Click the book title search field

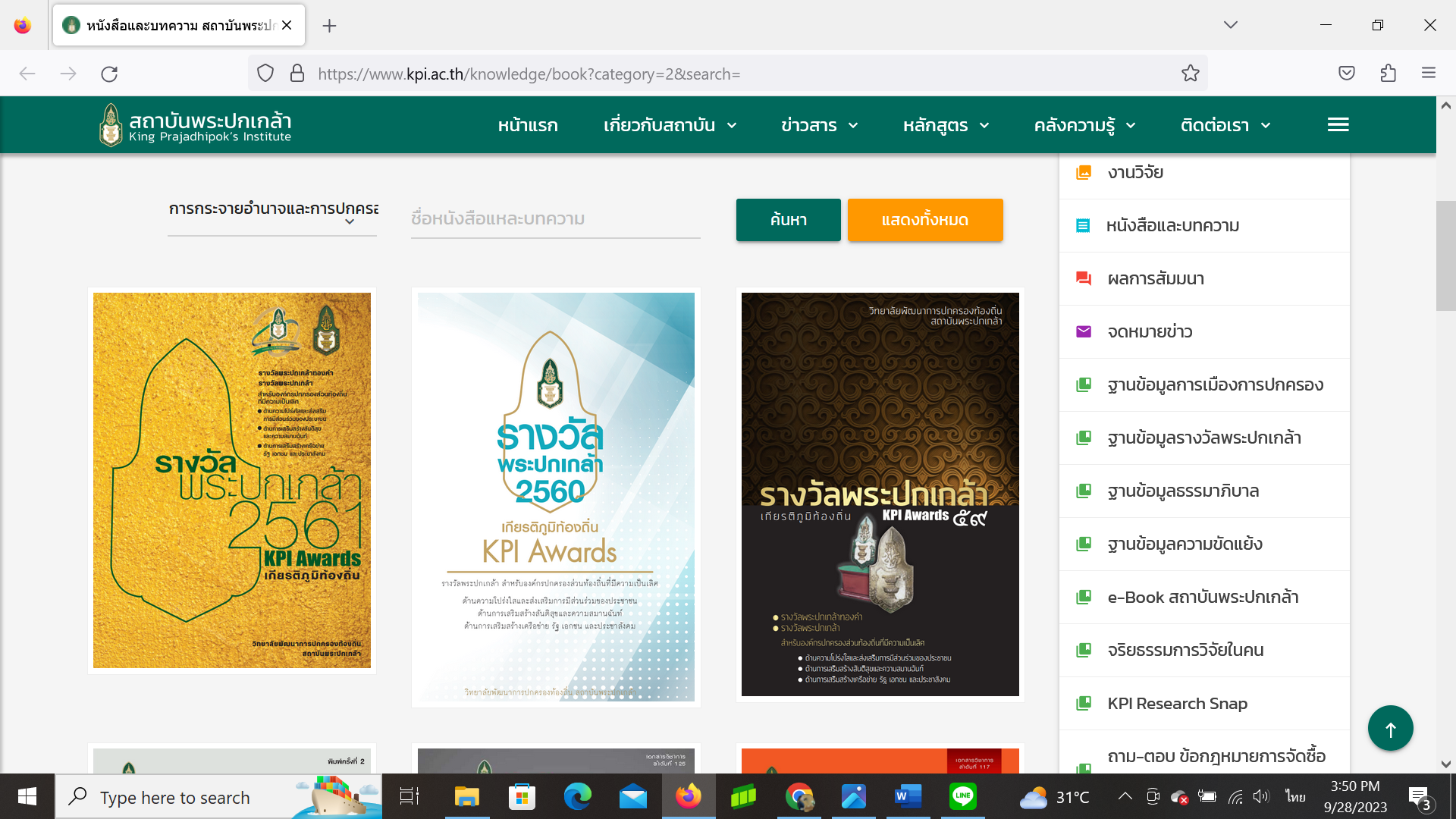click(x=555, y=219)
